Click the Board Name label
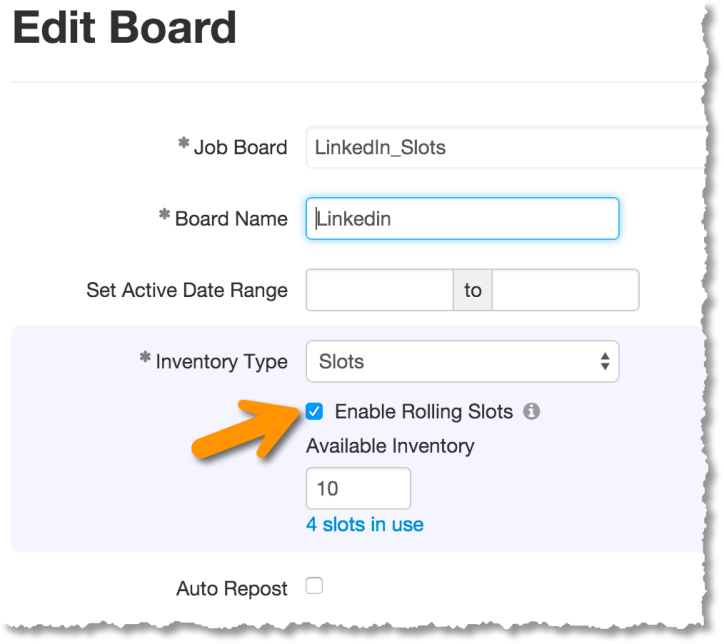 pyautogui.click(x=231, y=218)
